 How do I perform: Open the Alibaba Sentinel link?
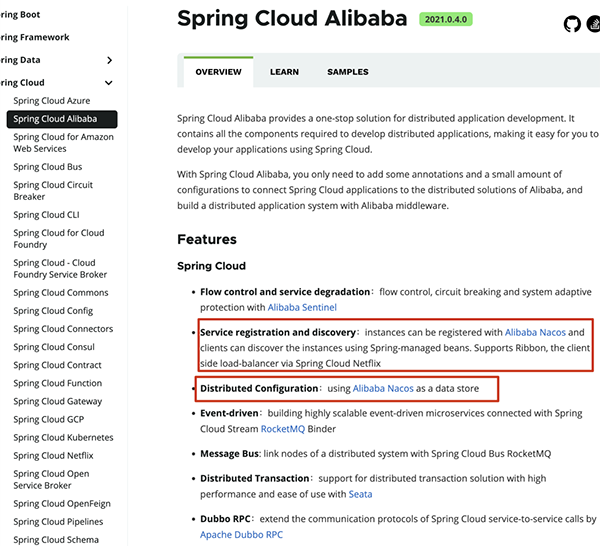click(302, 307)
